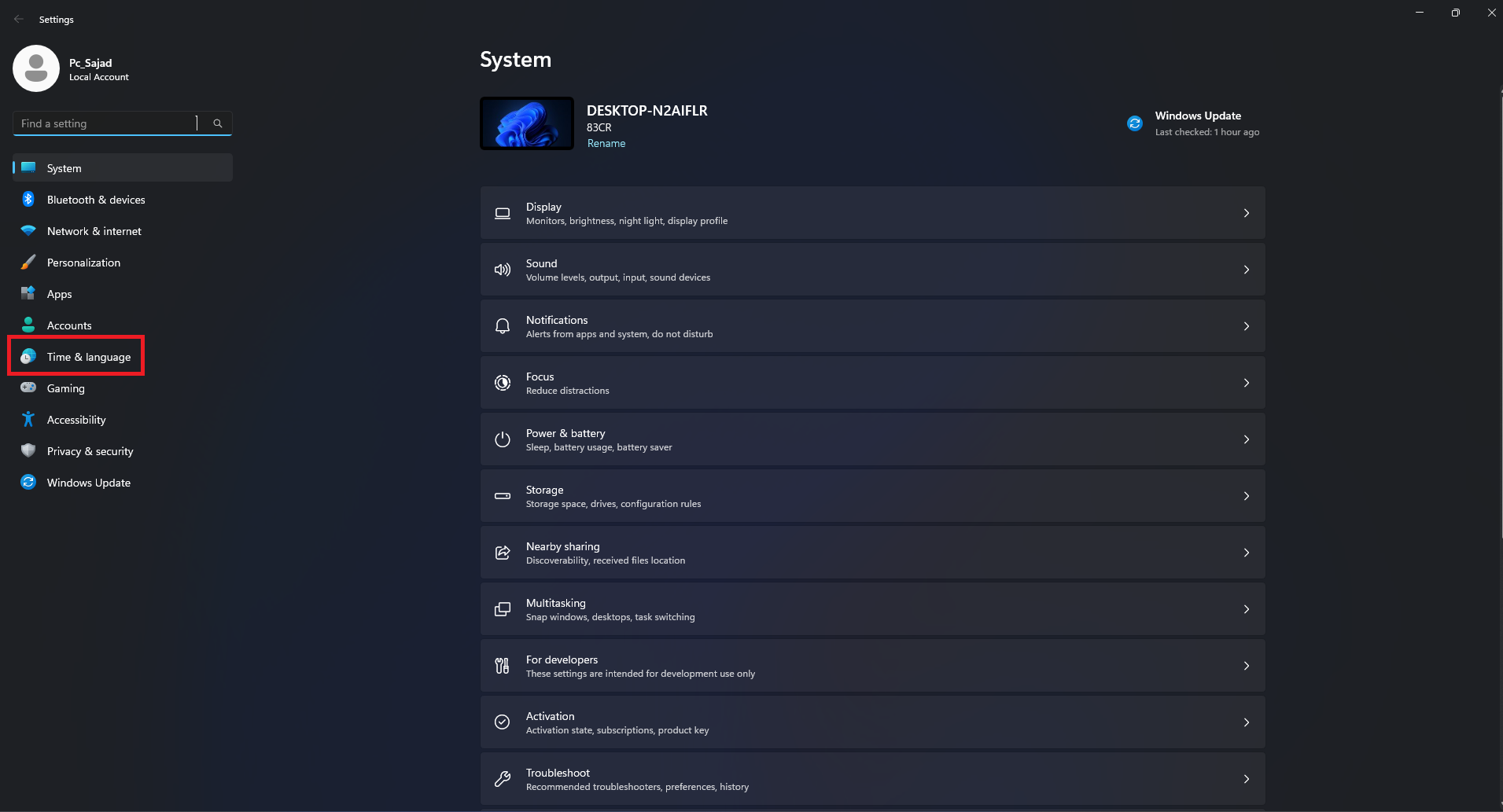This screenshot has width=1503, height=812.
Task: Click the Power & battery icon
Action: [503, 439]
